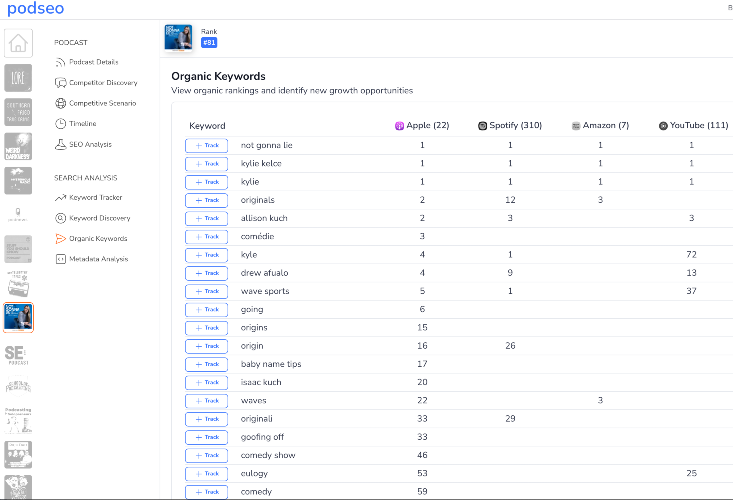This screenshot has width=733, height=500.
Task: Open Competitor Discovery
Action: tap(103, 83)
